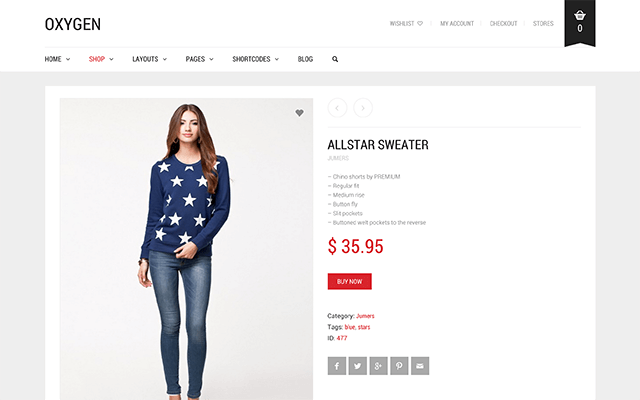Share product on Google Plus
Screen dimensions: 640x400
[378, 366]
